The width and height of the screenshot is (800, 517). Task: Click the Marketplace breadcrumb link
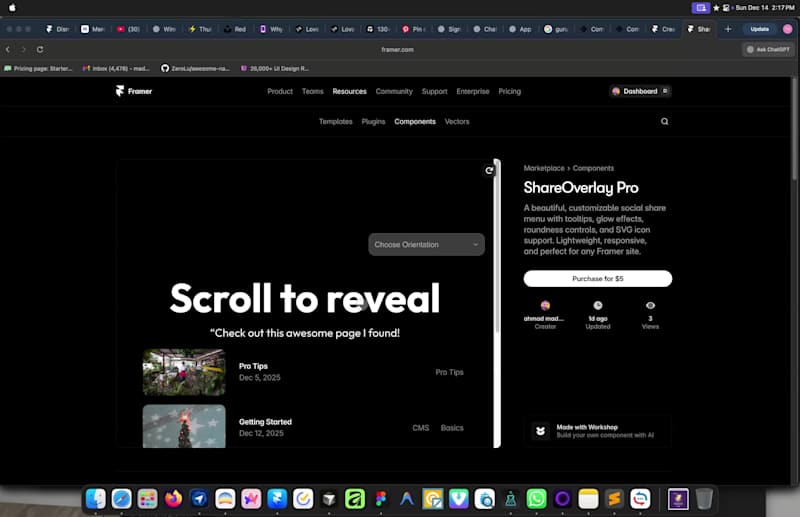[544, 168]
